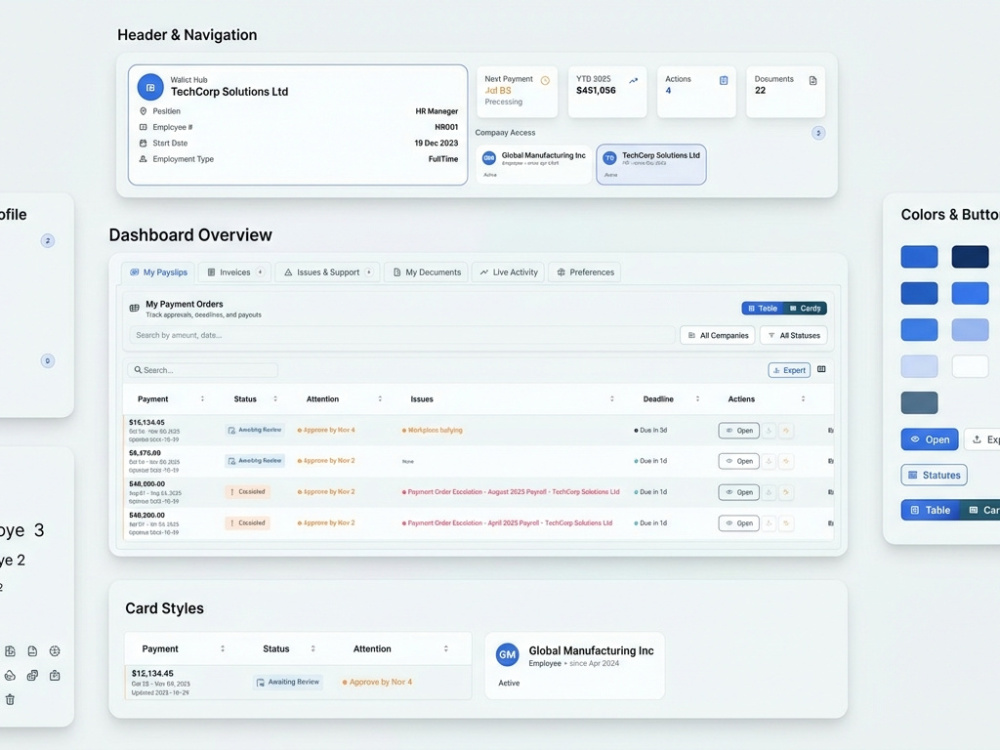Open the $16,134.45 payment order
The height and width of the screenshot is (750, 1000).
739,430
